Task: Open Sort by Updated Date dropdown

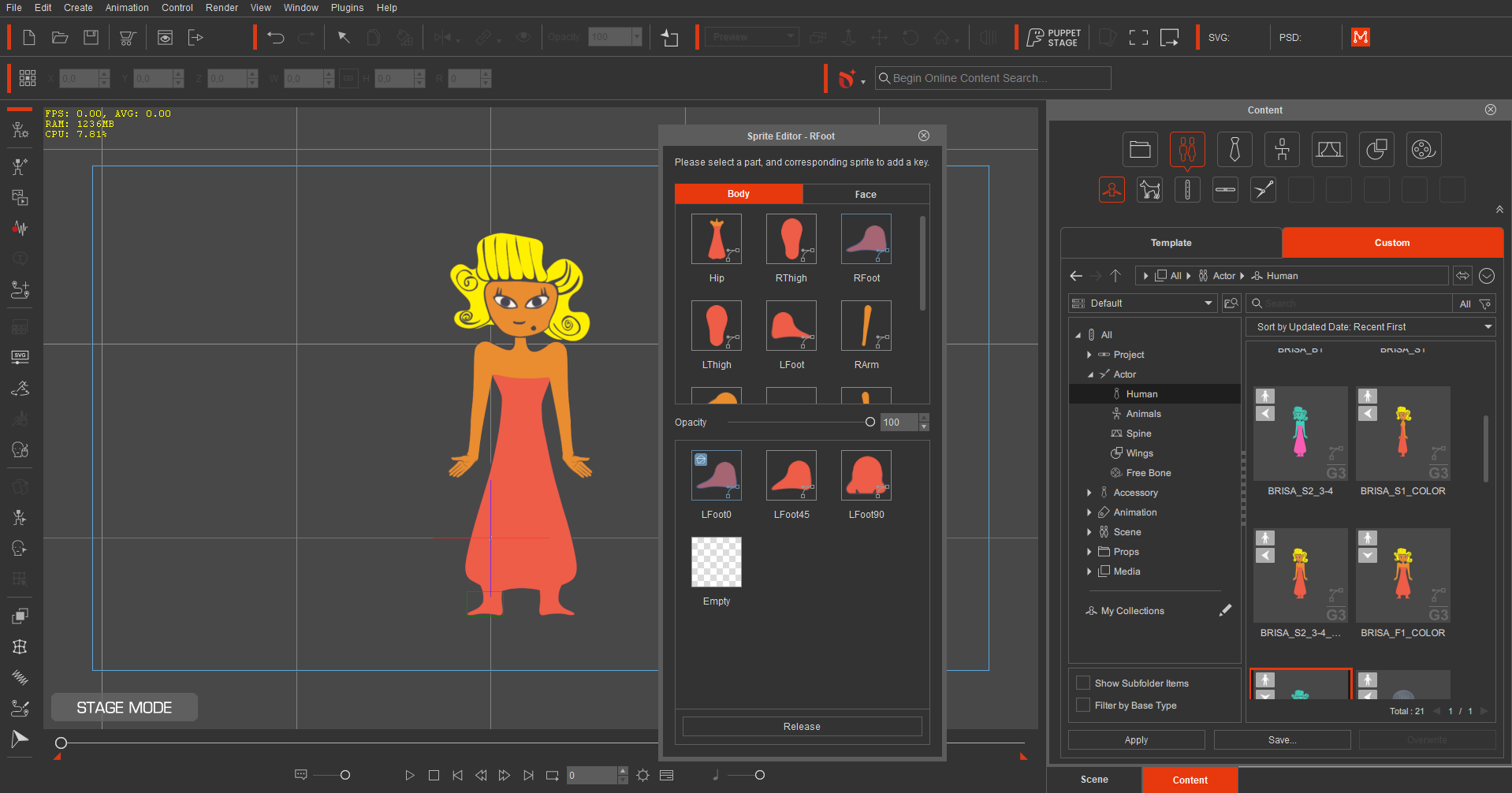Action: click(x=1371, y=326)
